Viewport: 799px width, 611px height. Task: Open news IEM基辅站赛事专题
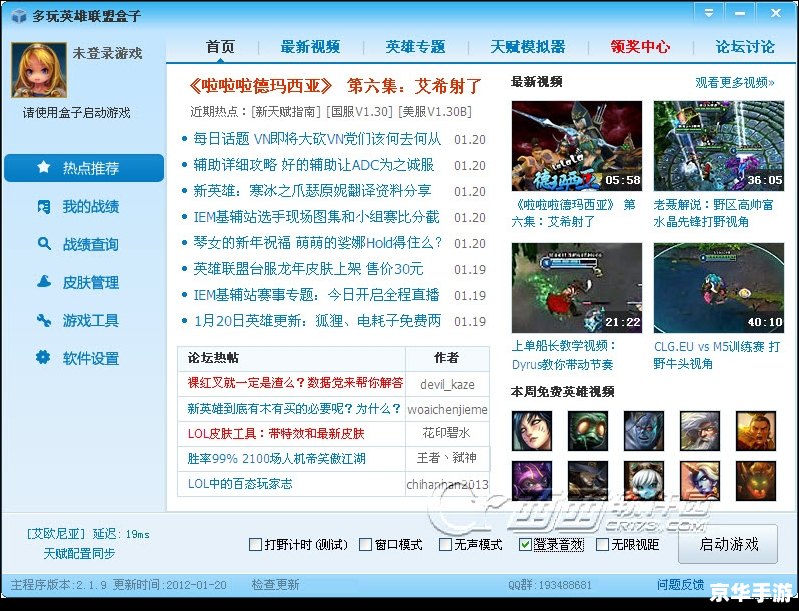click(x=316, y=295)
